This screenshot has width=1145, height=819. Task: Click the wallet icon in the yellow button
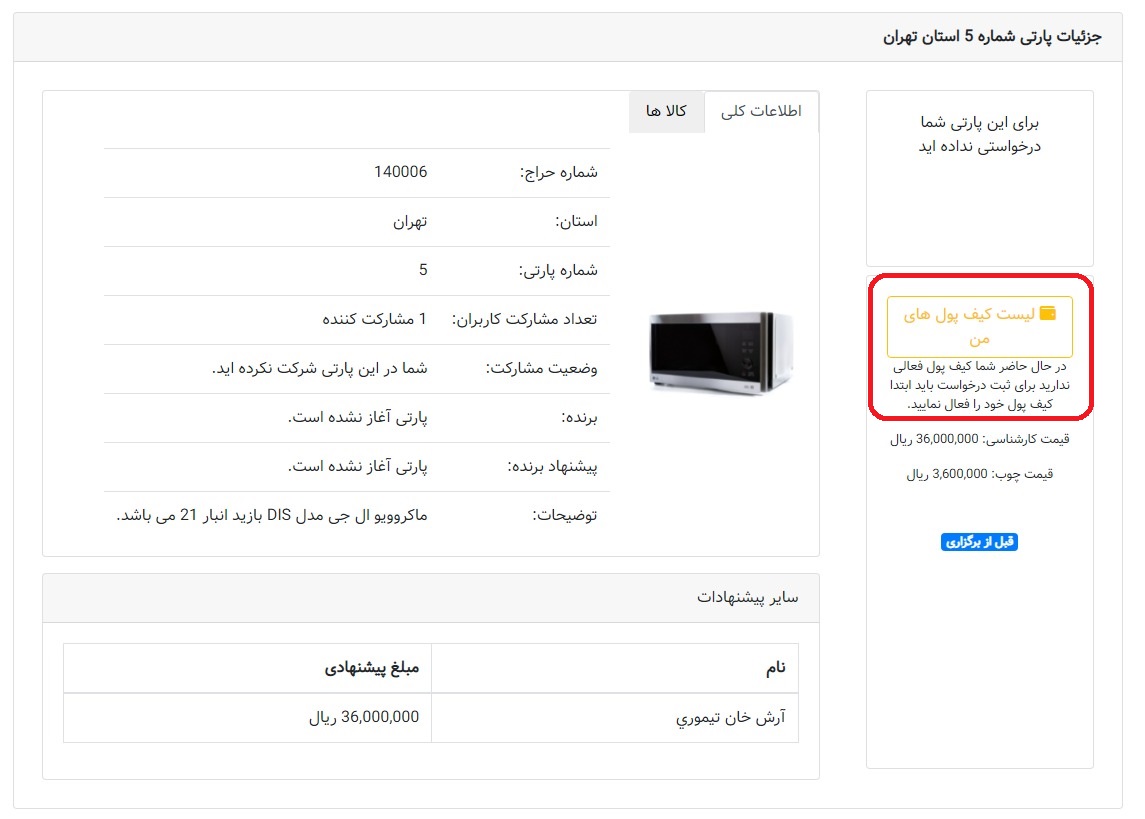coord(1048,314)
